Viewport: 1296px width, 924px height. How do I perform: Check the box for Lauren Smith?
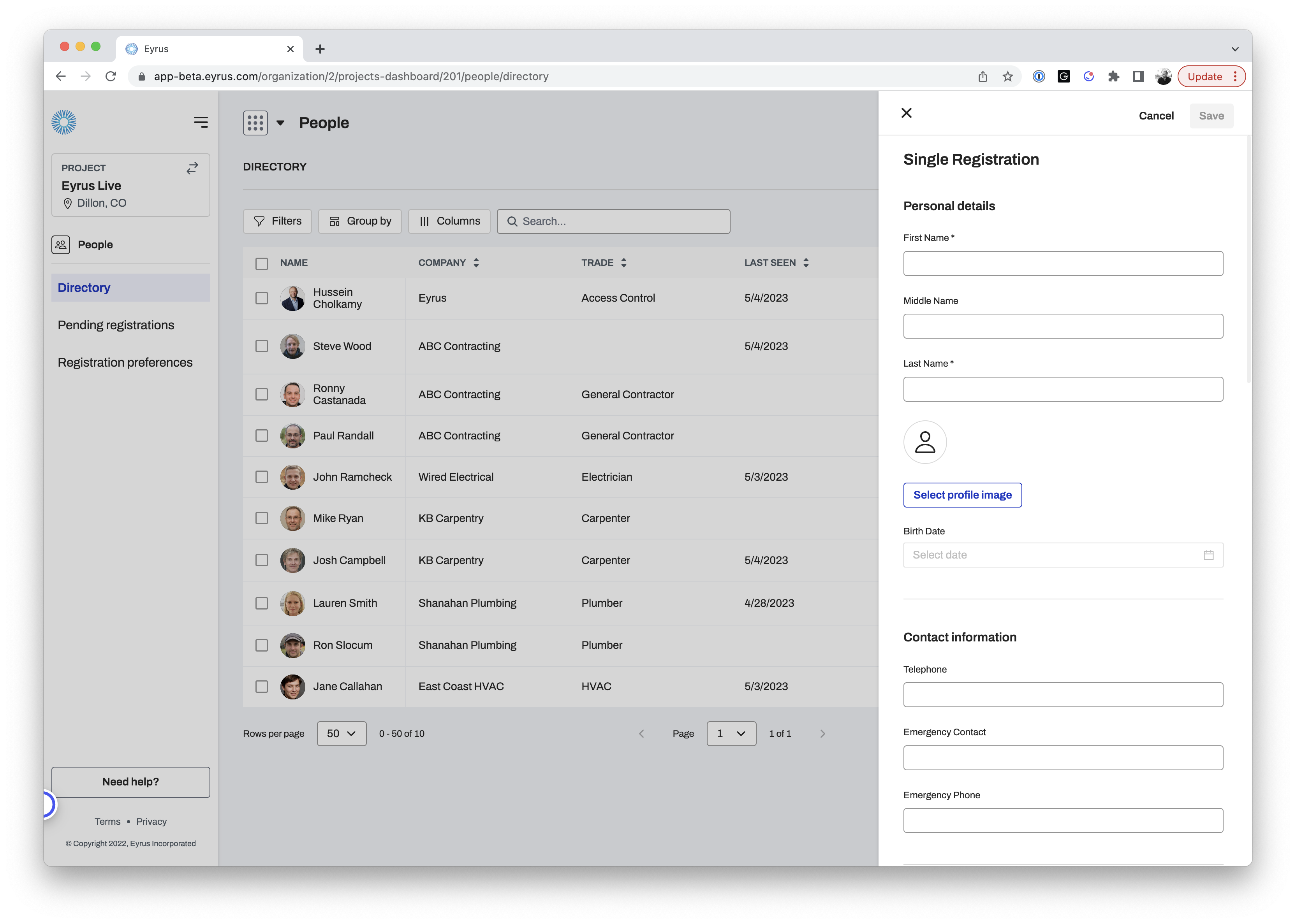click(261, 603)
